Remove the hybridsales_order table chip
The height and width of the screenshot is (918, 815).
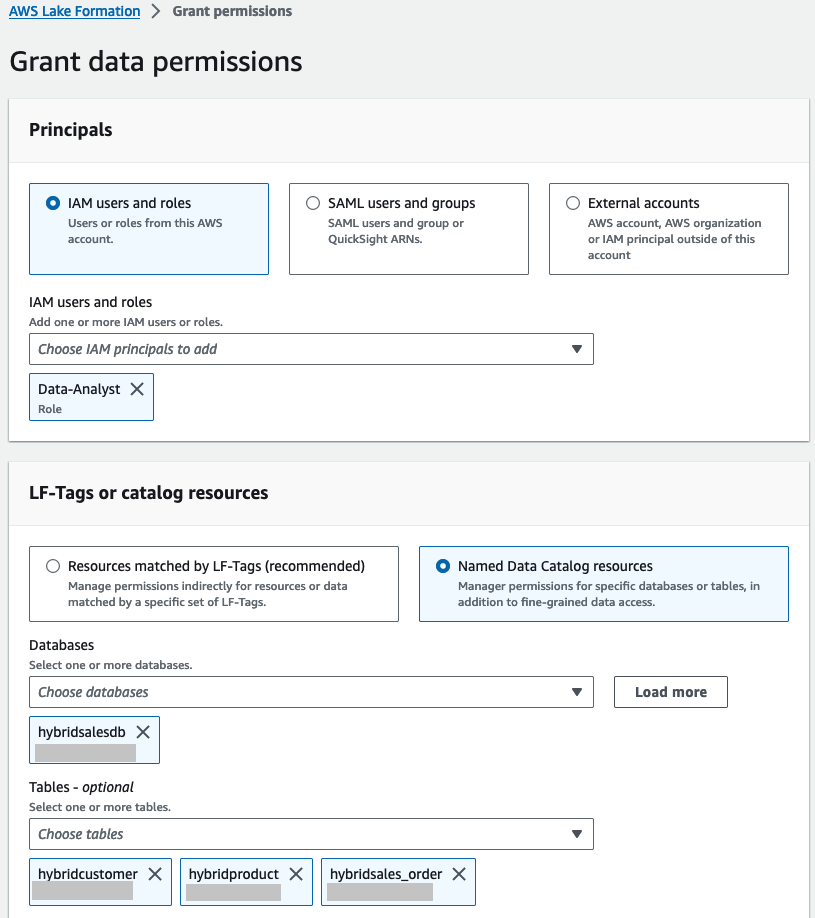coord(459,874)
